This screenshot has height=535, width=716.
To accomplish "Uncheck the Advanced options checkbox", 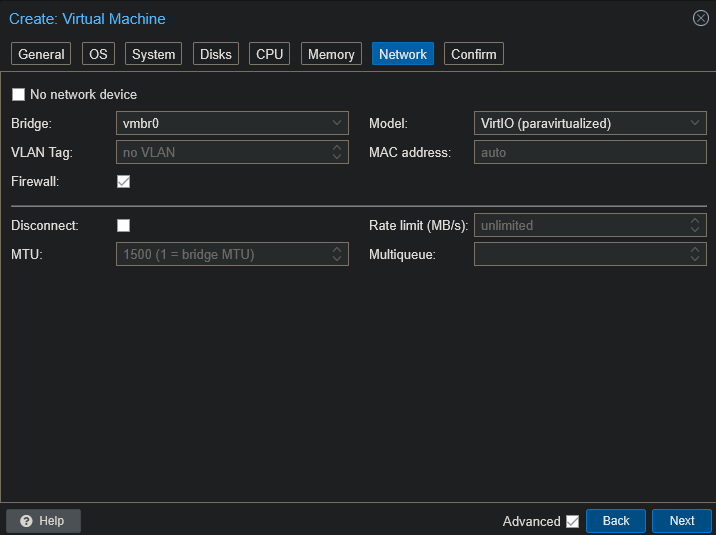I will tap(572, 521).
